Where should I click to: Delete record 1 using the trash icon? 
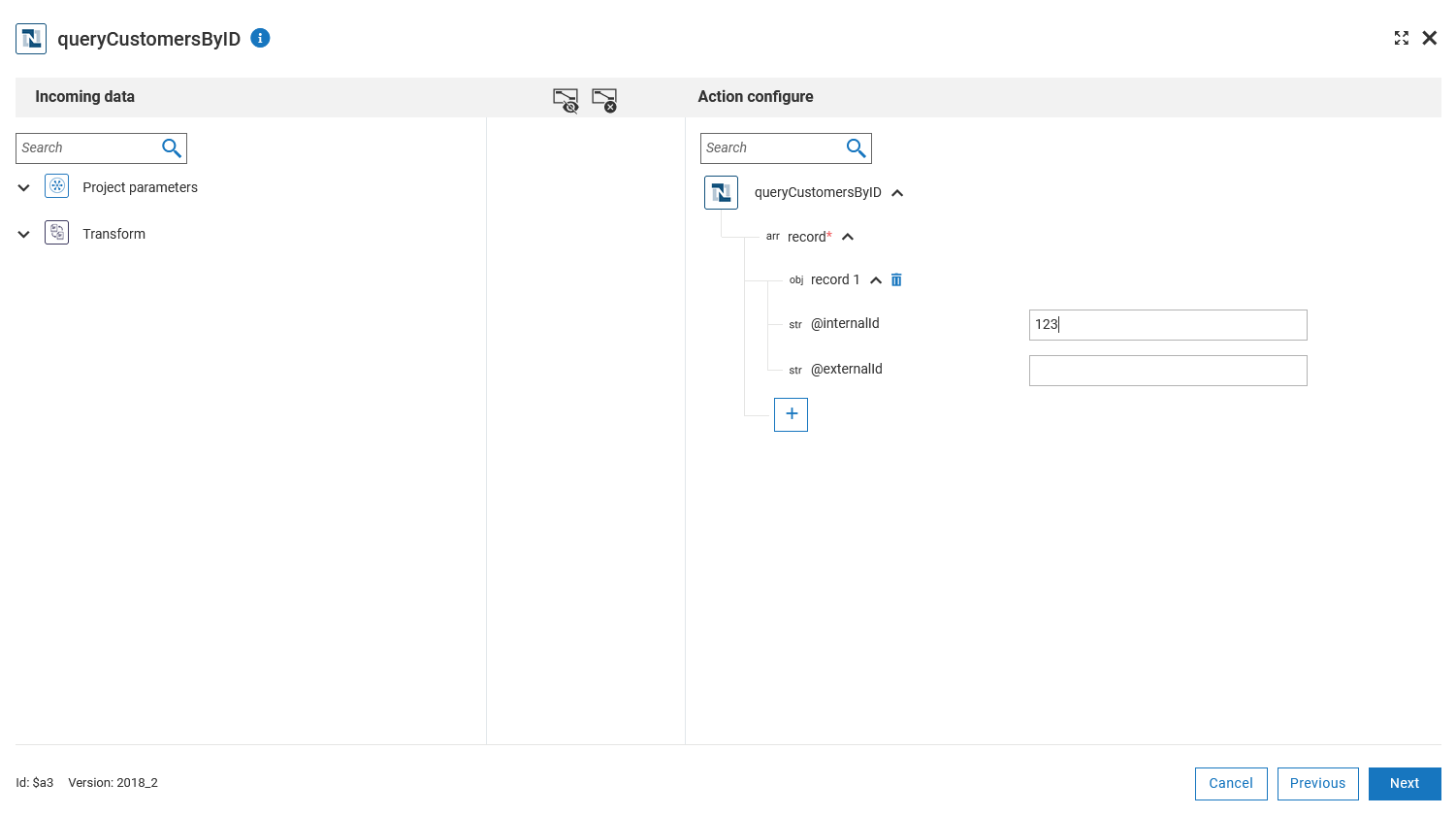click(x=896, y=279)
